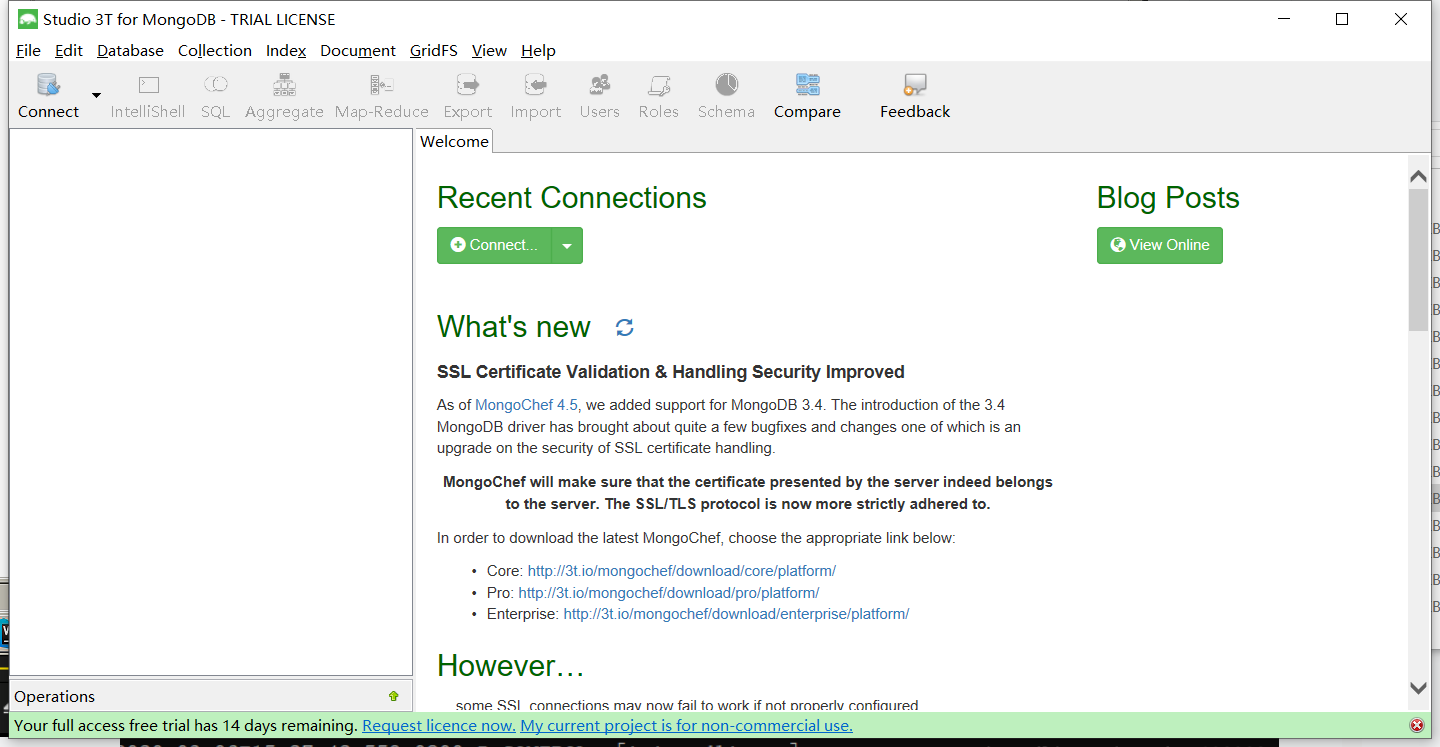Open the Connect toolbar dropdown arrow
1440x747 pixels.
coord(96,96)
